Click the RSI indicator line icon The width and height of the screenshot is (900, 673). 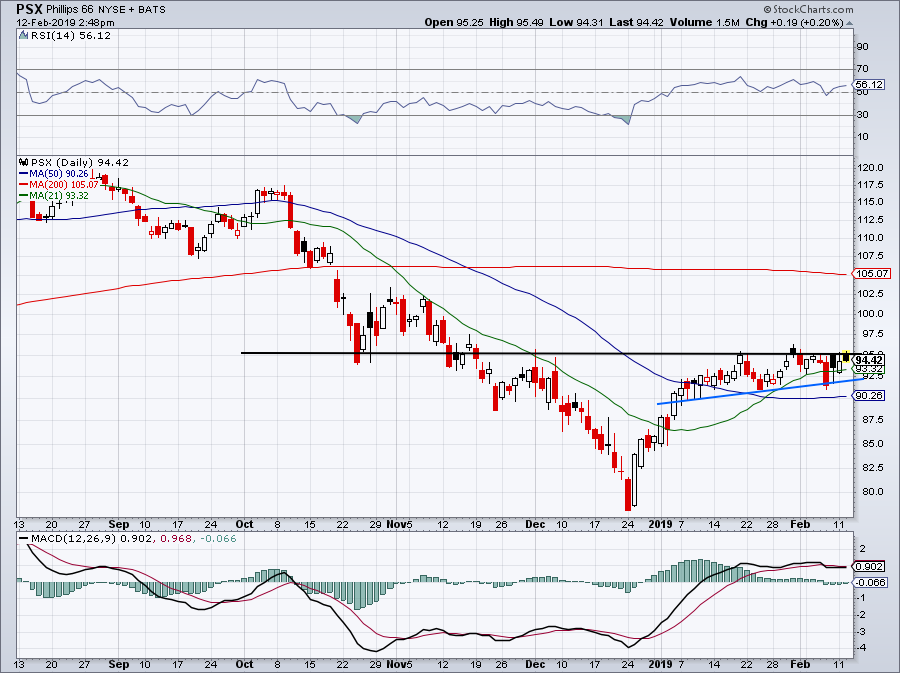click(x=24, y=36)
